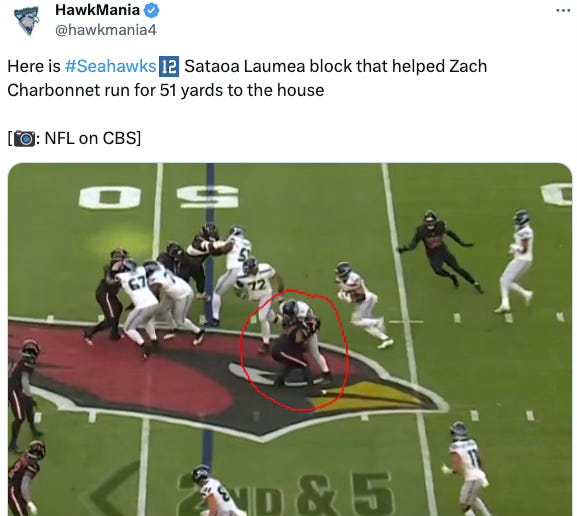The height and width of the screenshot is (516, 577).
Task: Click the ball carrier in the white uniform
Action: (361, 305)
